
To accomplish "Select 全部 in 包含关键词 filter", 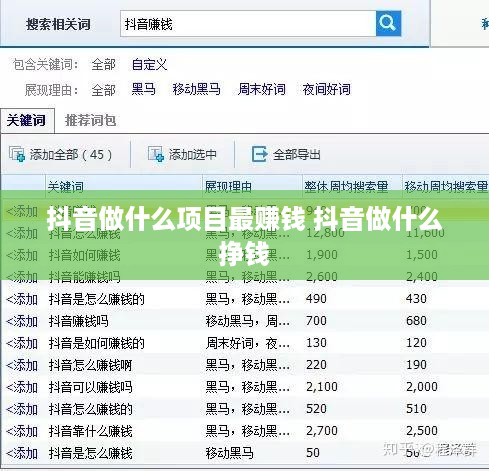I will (104, 64).
